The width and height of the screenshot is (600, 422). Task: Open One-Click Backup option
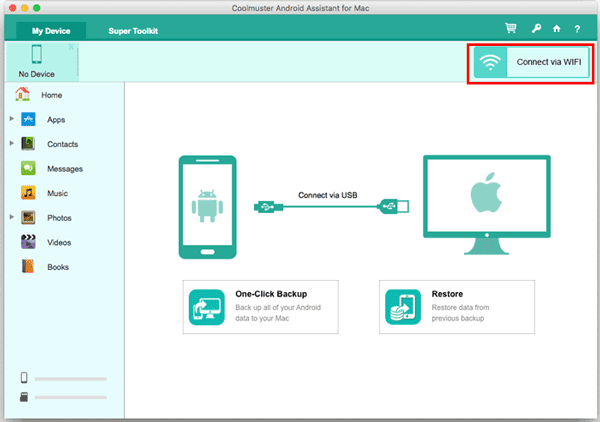tap(261, 307)
